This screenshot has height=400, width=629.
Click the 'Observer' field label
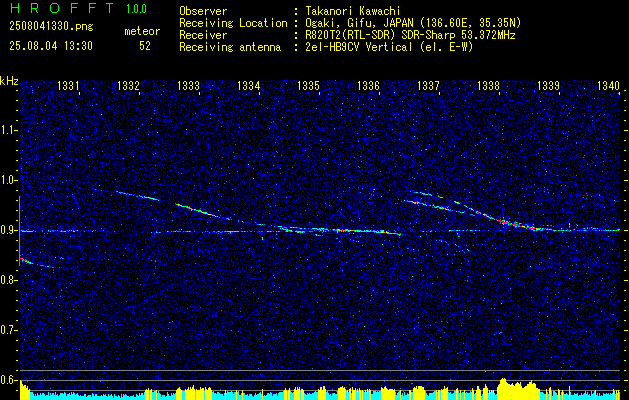click(x=203, y=11)
